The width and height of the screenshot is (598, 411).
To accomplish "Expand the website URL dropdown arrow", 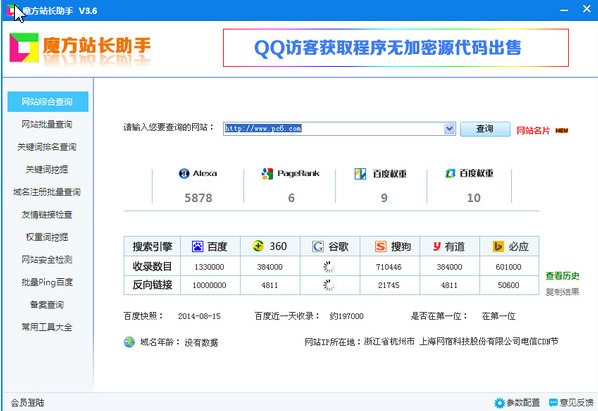I will pyautogui.click(x=450, y=129).
